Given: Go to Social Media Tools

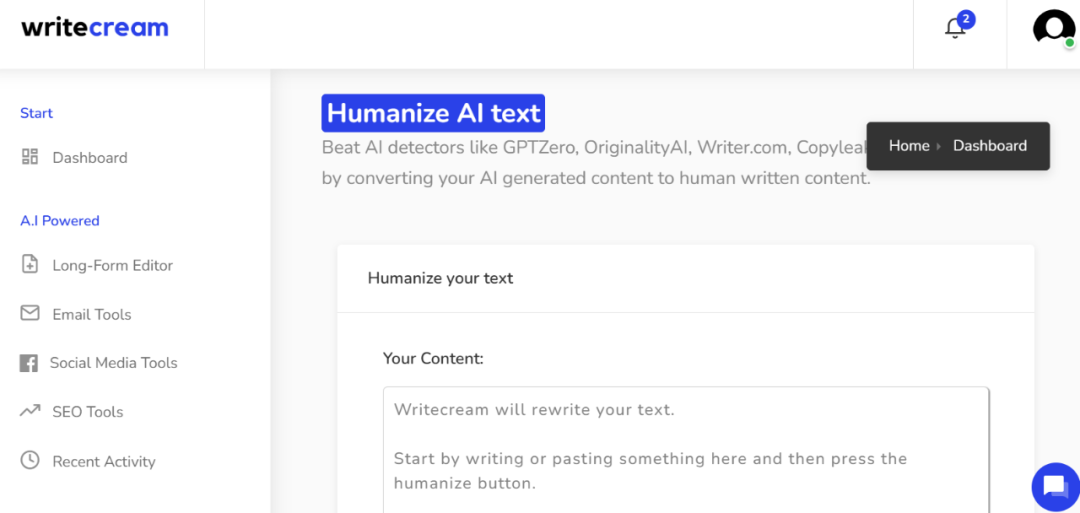Looking at the screenshot, I should (x=114, y=363).
